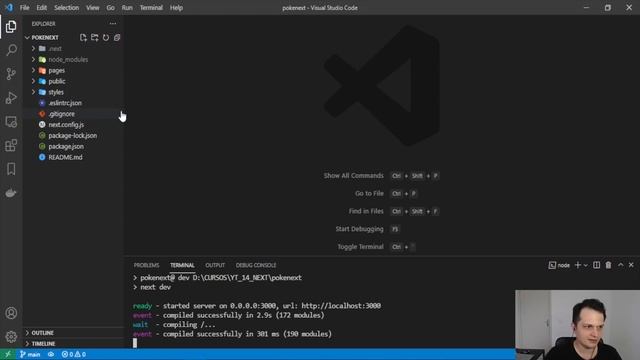Maximize the terminal panel size
This screenshot has height=360, width=640.
pos(620,265)
